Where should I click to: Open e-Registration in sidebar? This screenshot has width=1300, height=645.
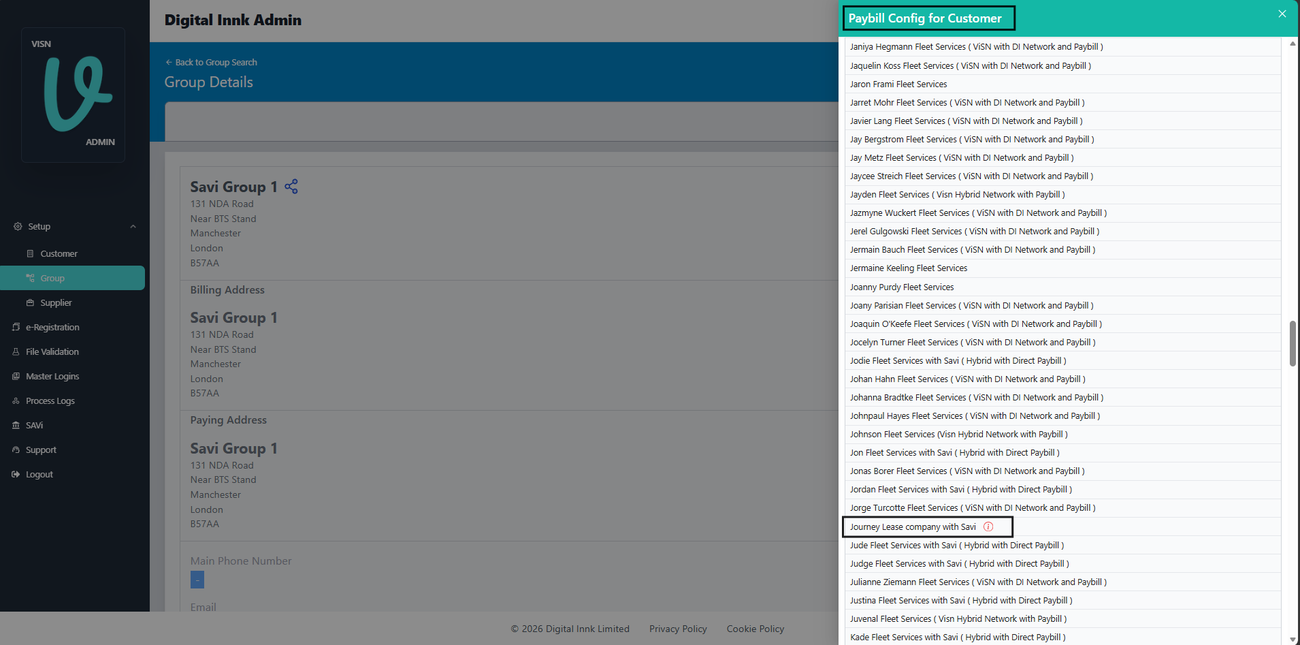point(52,327)
